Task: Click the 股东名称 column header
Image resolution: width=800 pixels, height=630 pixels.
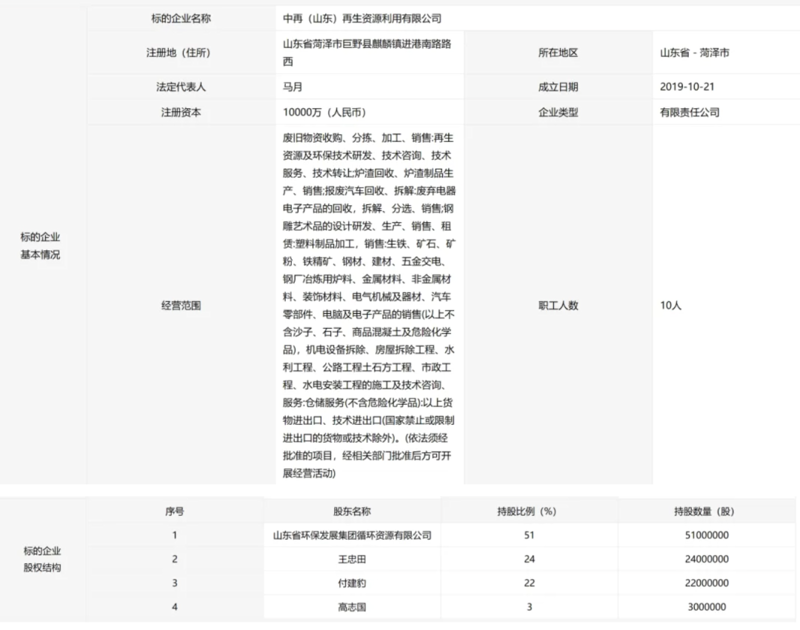Action: coord(352,511)
